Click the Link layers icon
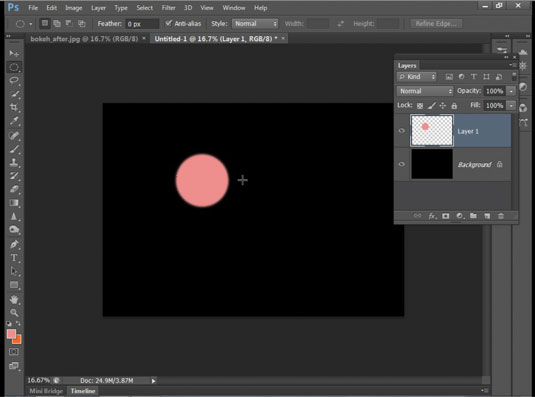Screen dimensions: 535x397 pos(417,216)
